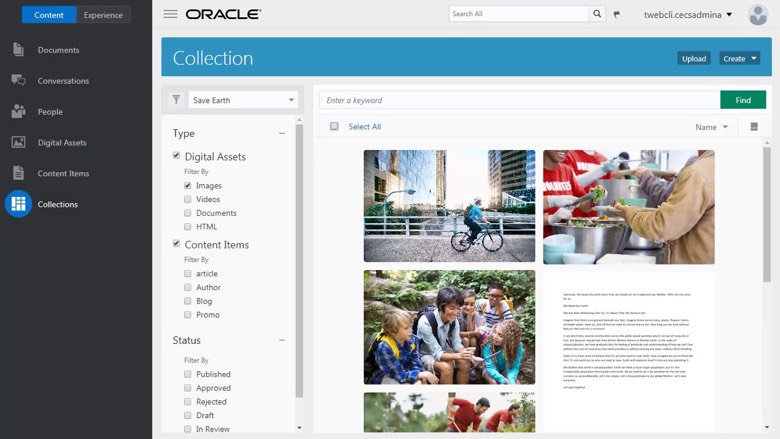Toggle the Content Items checkbox

[176, 244]
